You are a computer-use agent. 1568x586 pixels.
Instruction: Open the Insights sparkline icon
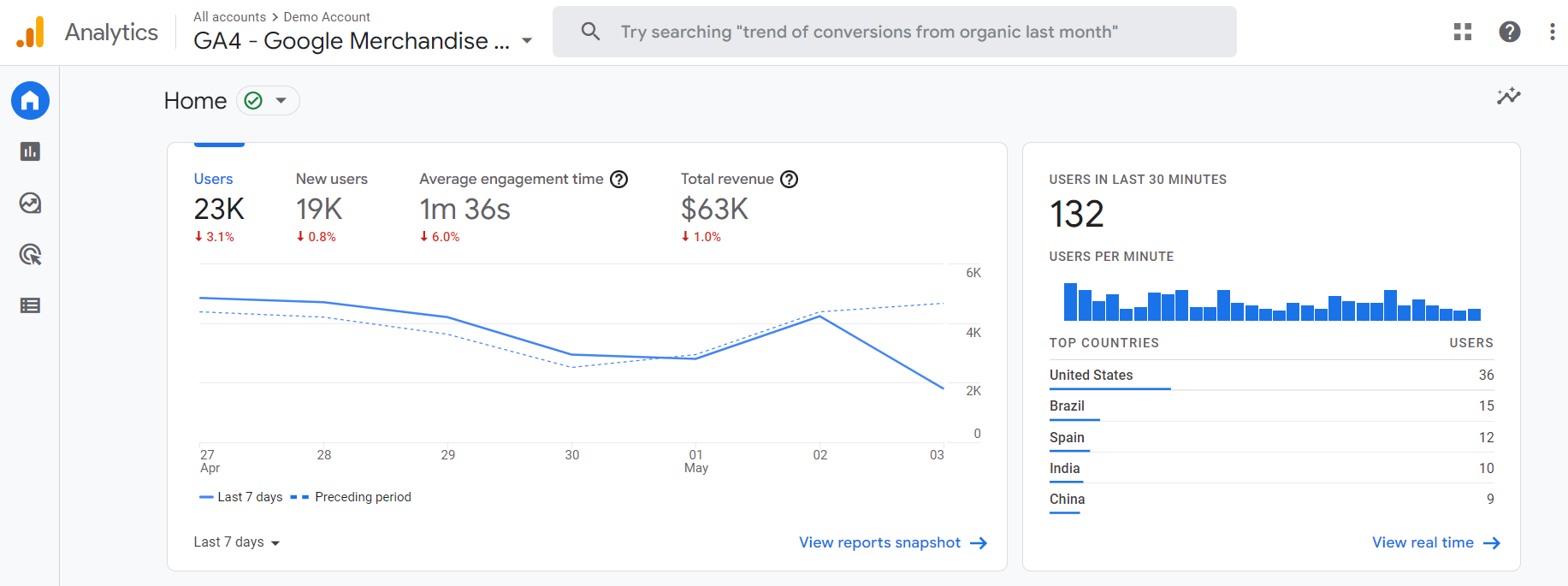click(1508, 96)
